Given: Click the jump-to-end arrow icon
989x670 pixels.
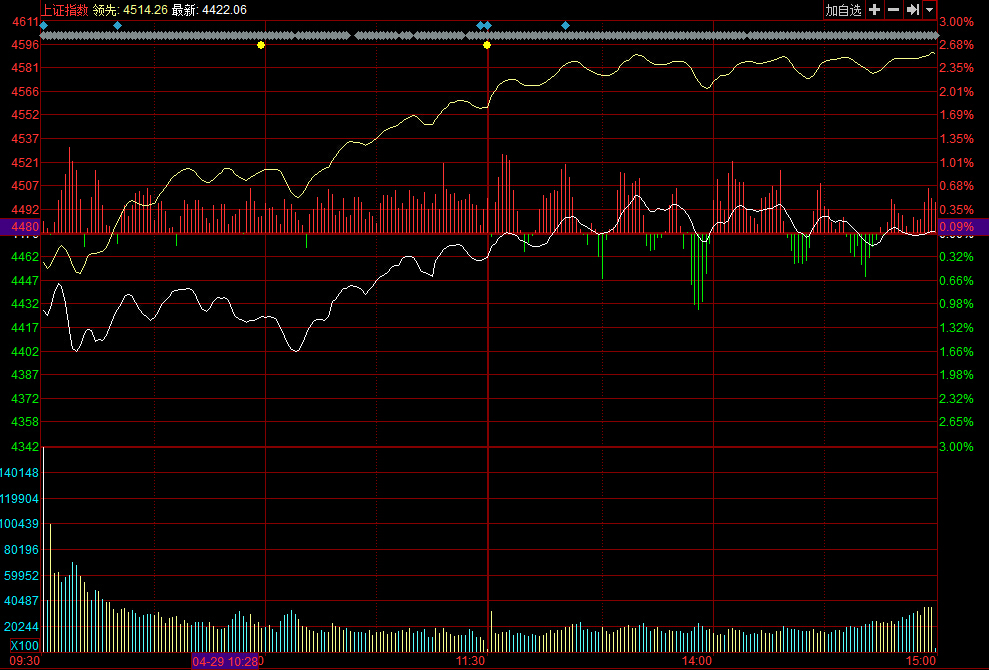Looking at the screenshot, I should 912,10.
